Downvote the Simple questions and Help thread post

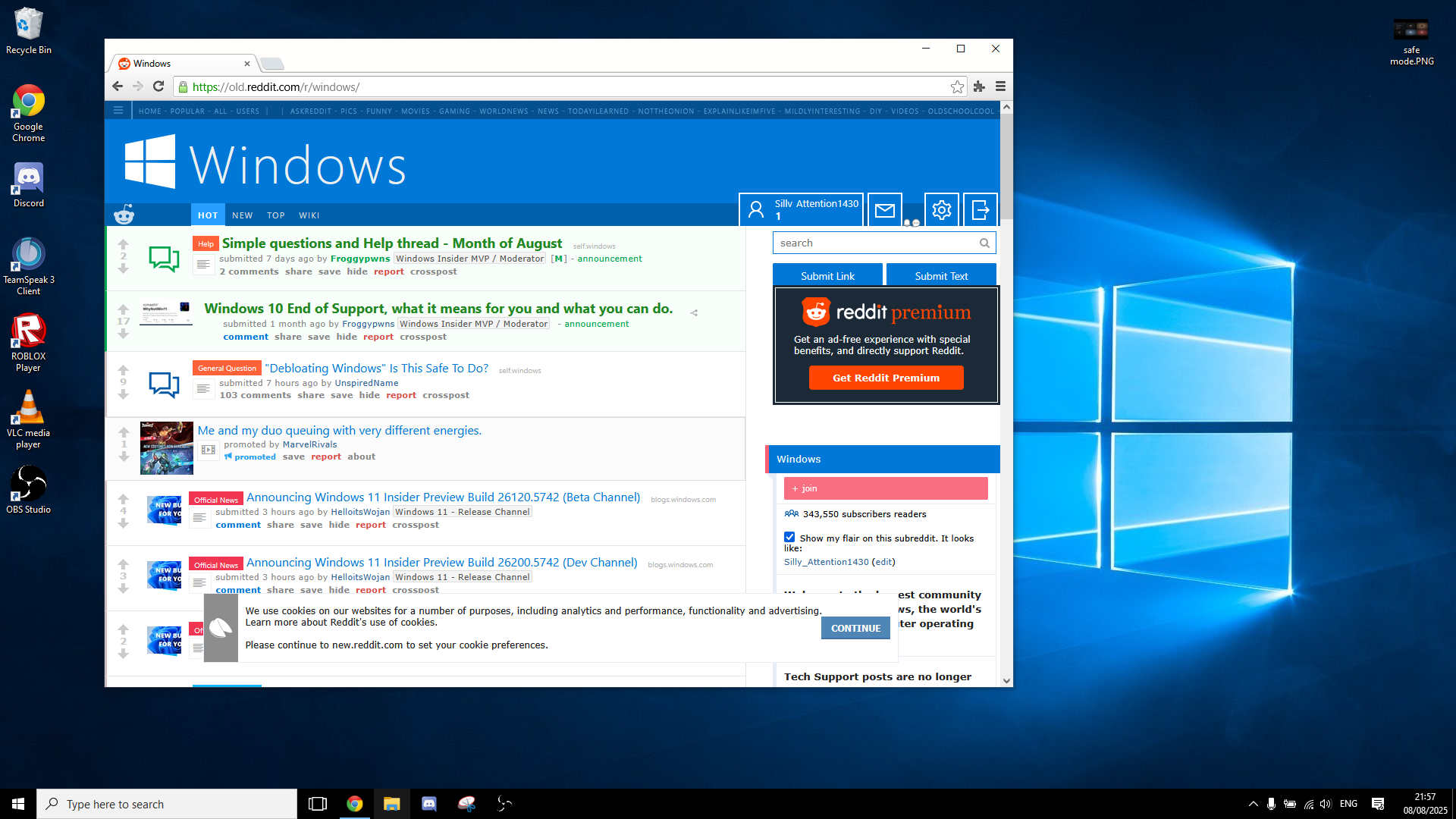pos(124,268)
